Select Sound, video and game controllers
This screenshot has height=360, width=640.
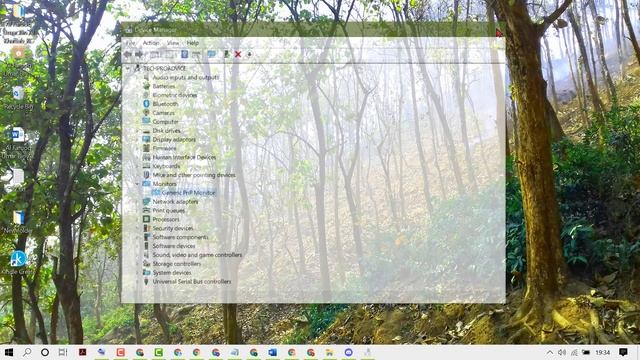197,255
